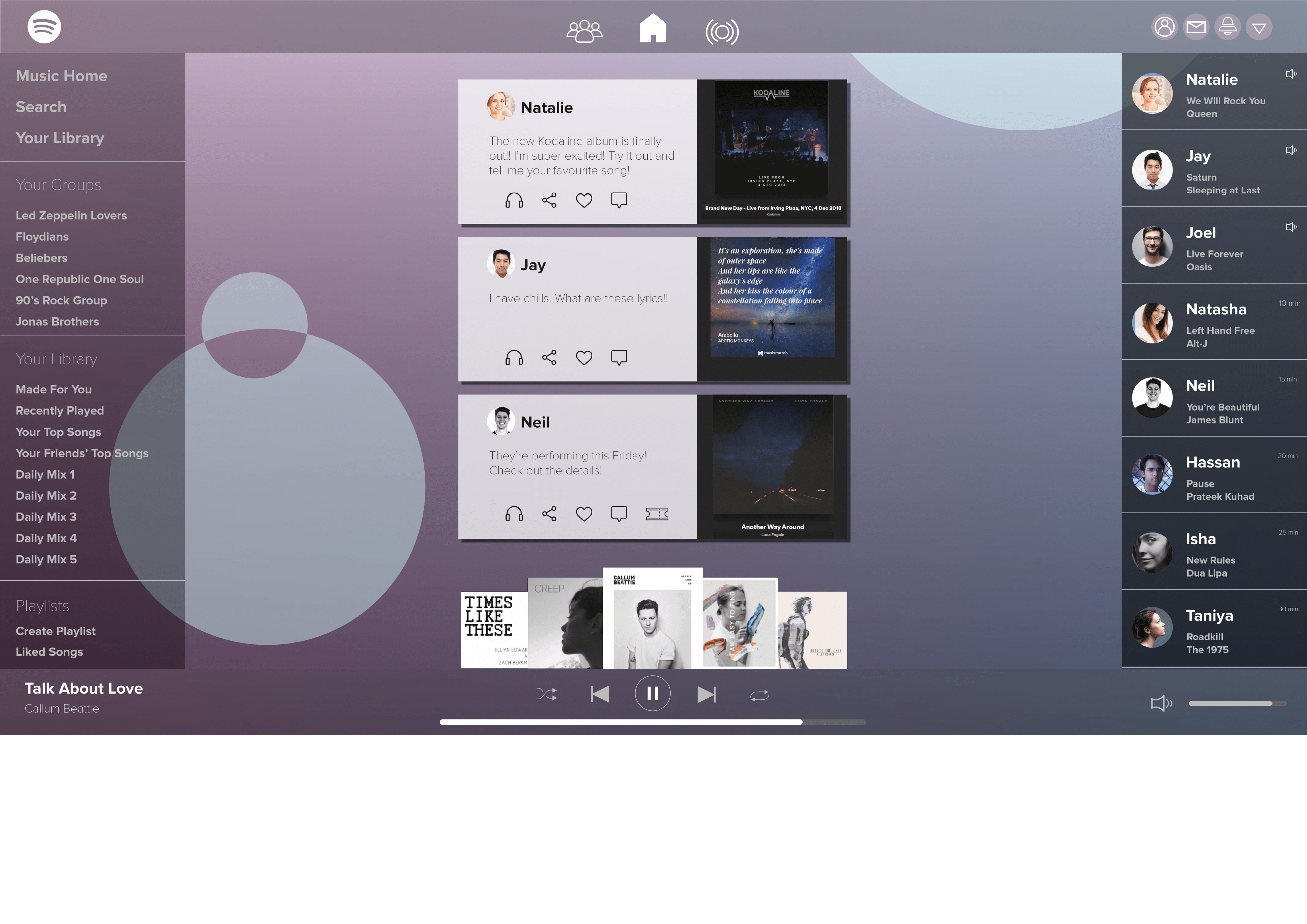Viewport: 1307px width, 924px height.
Task: Open the user profile account icon
Action: (x=1164, y=27)
